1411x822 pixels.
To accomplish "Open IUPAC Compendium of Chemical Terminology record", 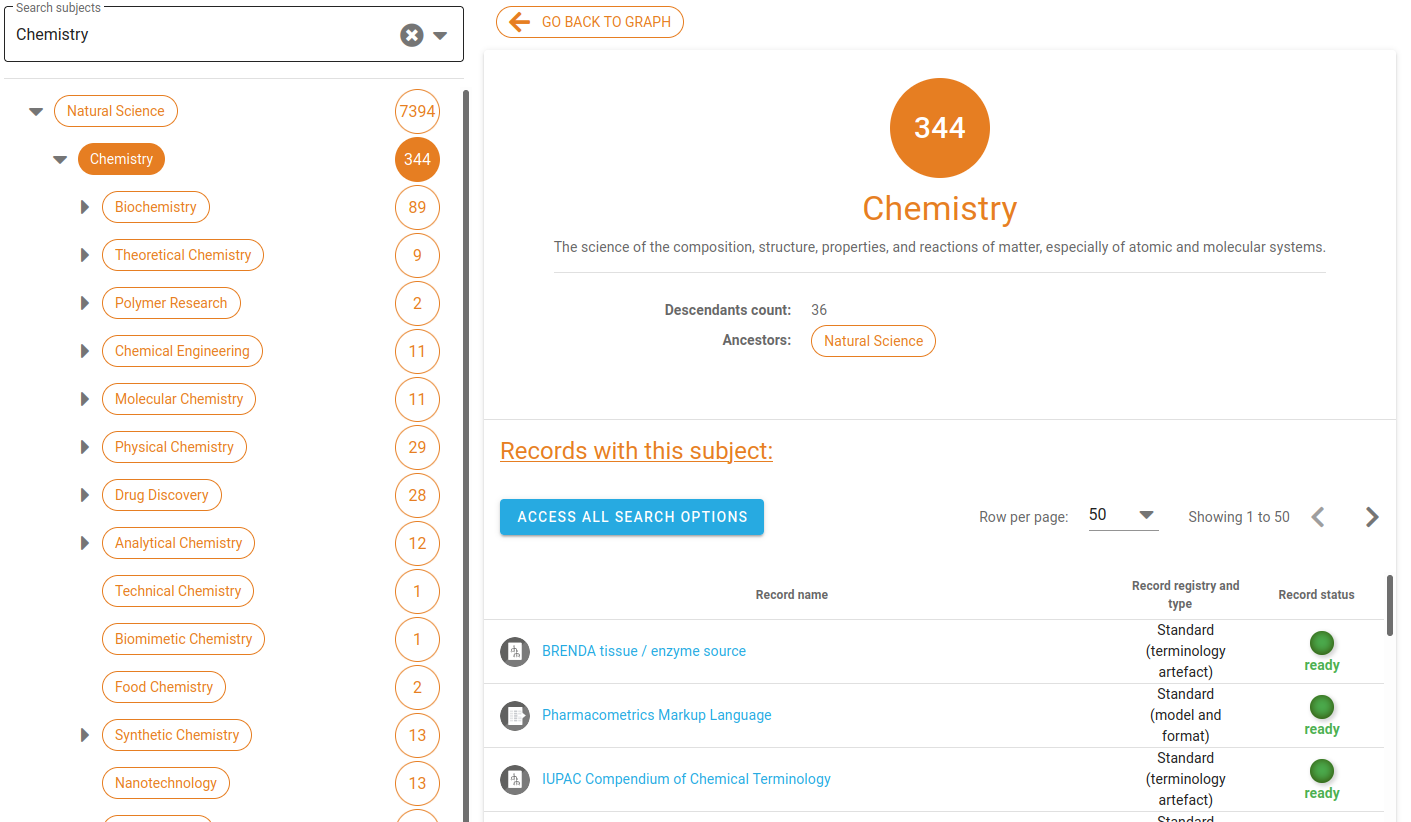I will point(686,779).
